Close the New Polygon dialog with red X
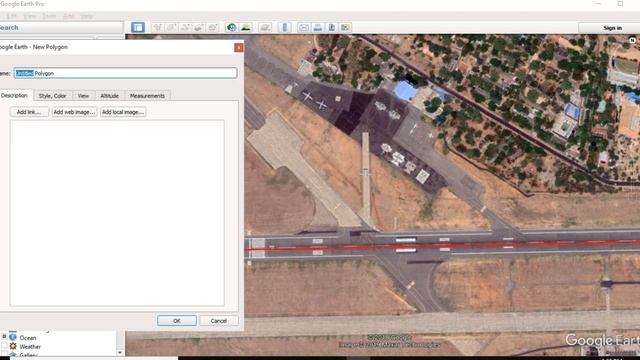This screenshot has height=360, width=640. 239,47
